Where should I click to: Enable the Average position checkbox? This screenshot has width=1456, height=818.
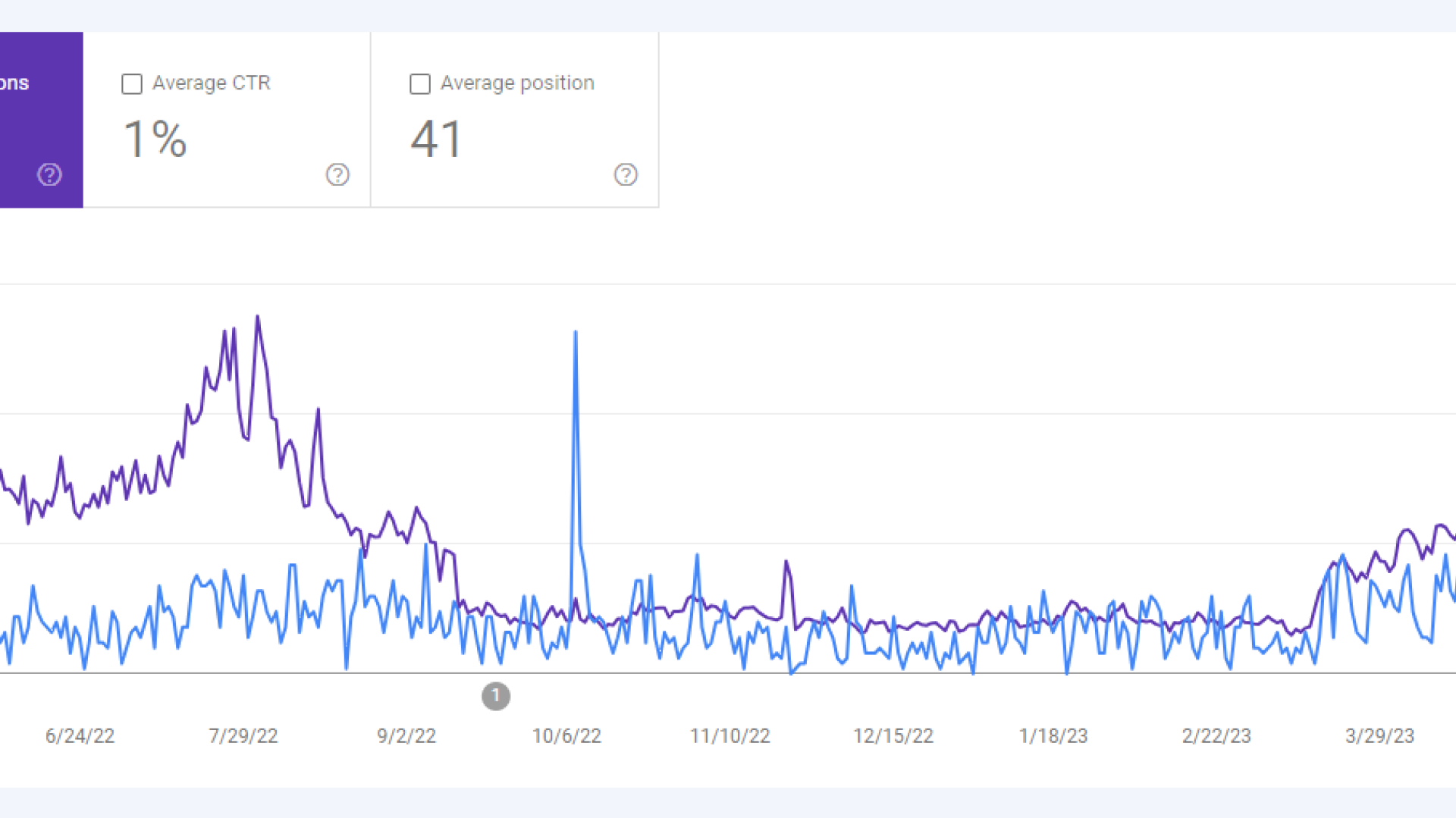coord(419,84)
